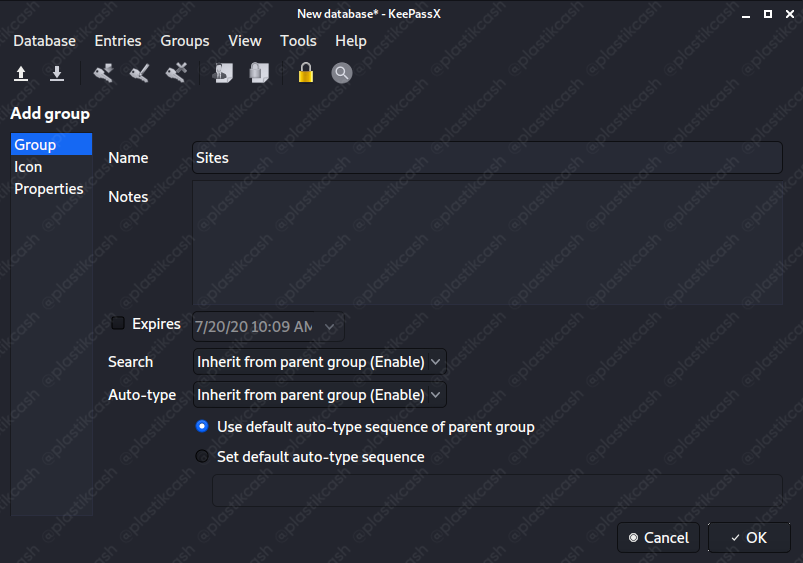Click the copy password toolbar icon
Viewport: 803px width, 563px height.
(259, 73)
